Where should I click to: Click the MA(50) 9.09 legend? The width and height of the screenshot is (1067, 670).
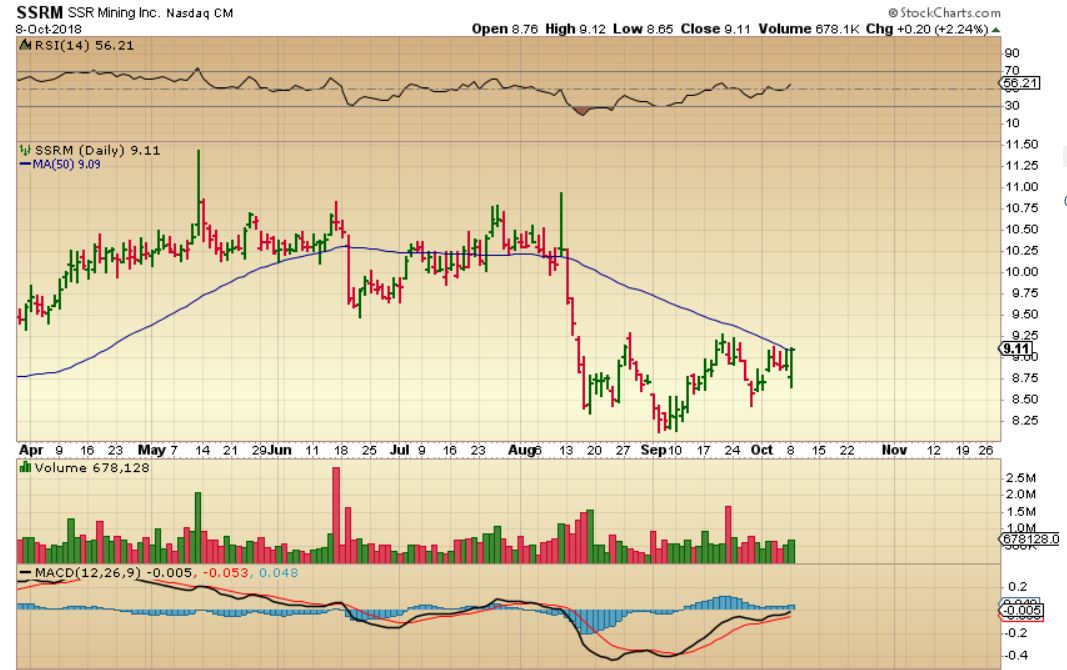67,165
